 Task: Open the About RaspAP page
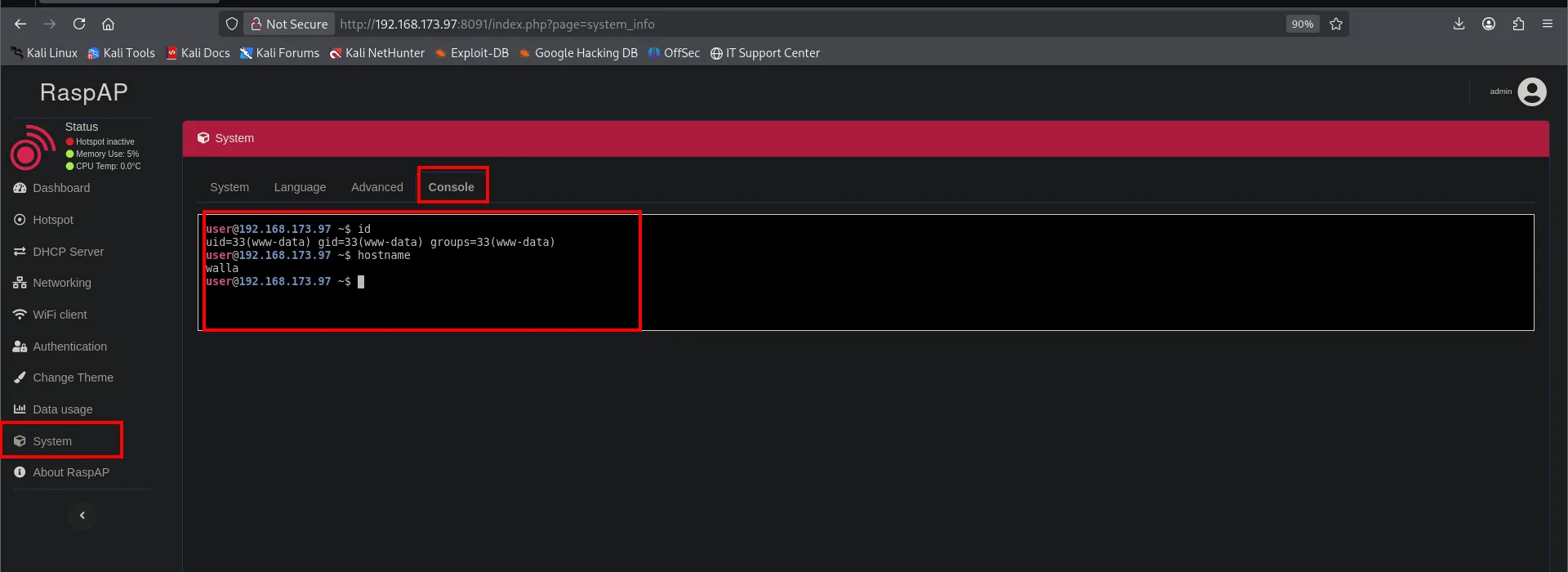61,472
